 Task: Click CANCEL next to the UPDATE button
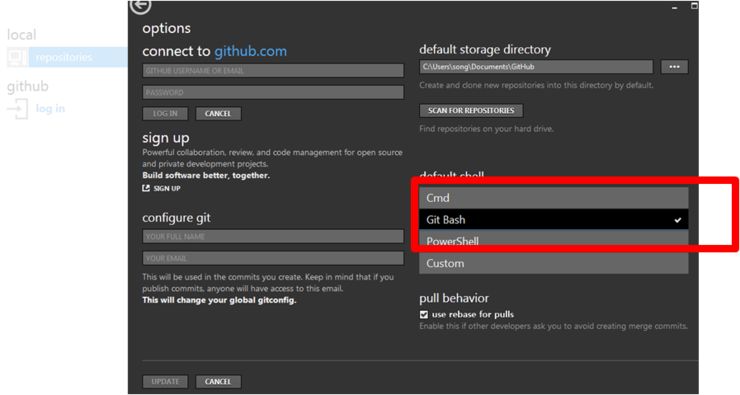[218, 382]
